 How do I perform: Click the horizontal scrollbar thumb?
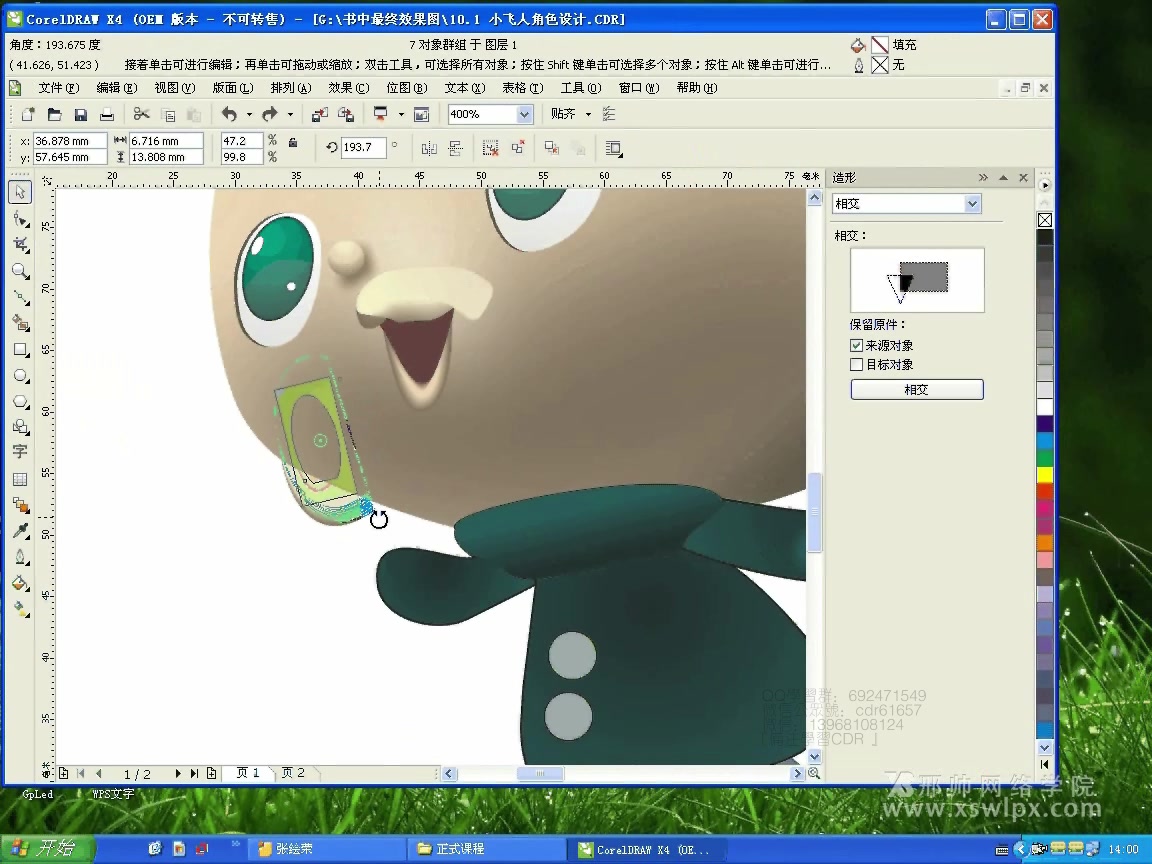(540, 774)
